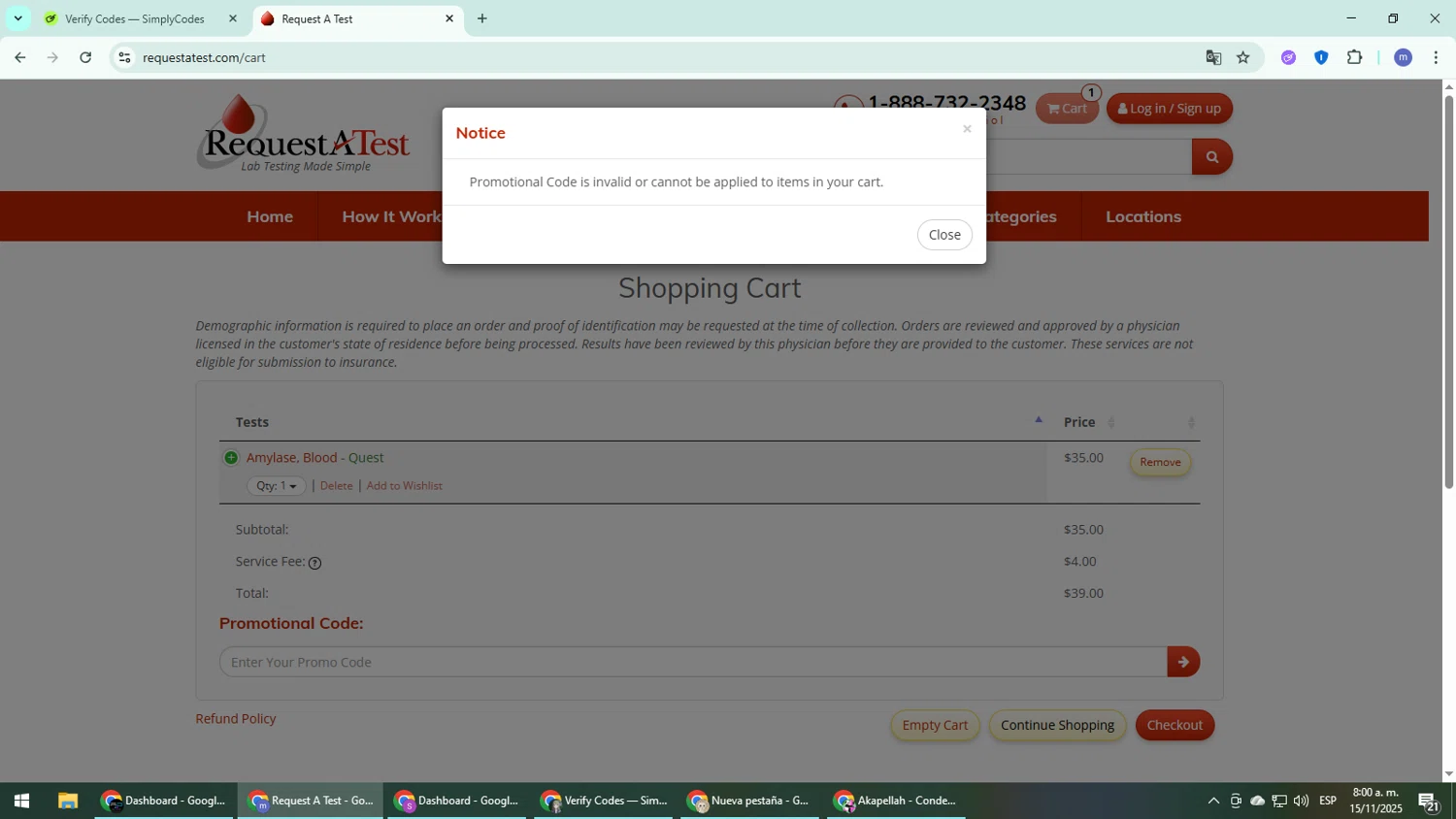
Task: Expand the green plus icon beside Amylase test
Action: [231, 458]
